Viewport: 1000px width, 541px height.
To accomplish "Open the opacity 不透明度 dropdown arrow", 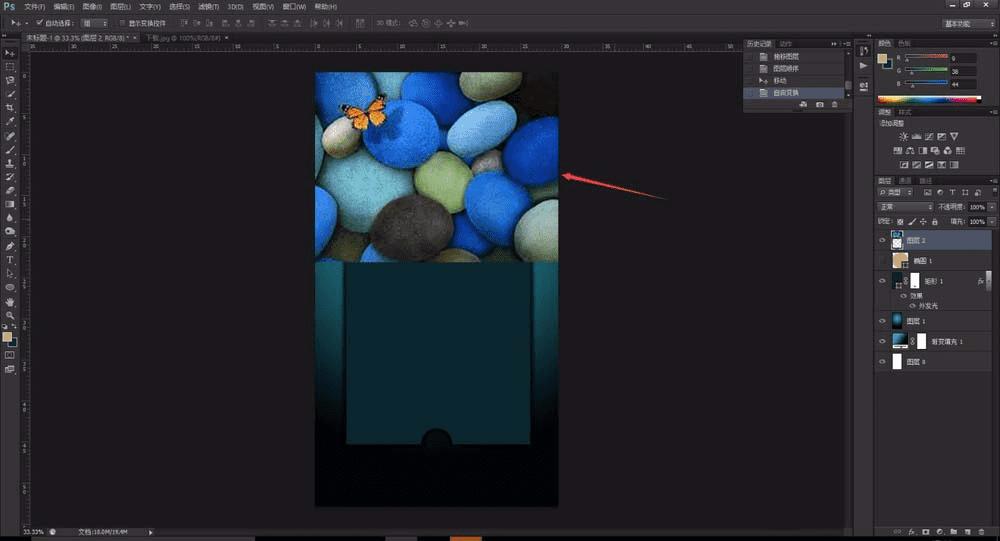I will coord(990,207).
